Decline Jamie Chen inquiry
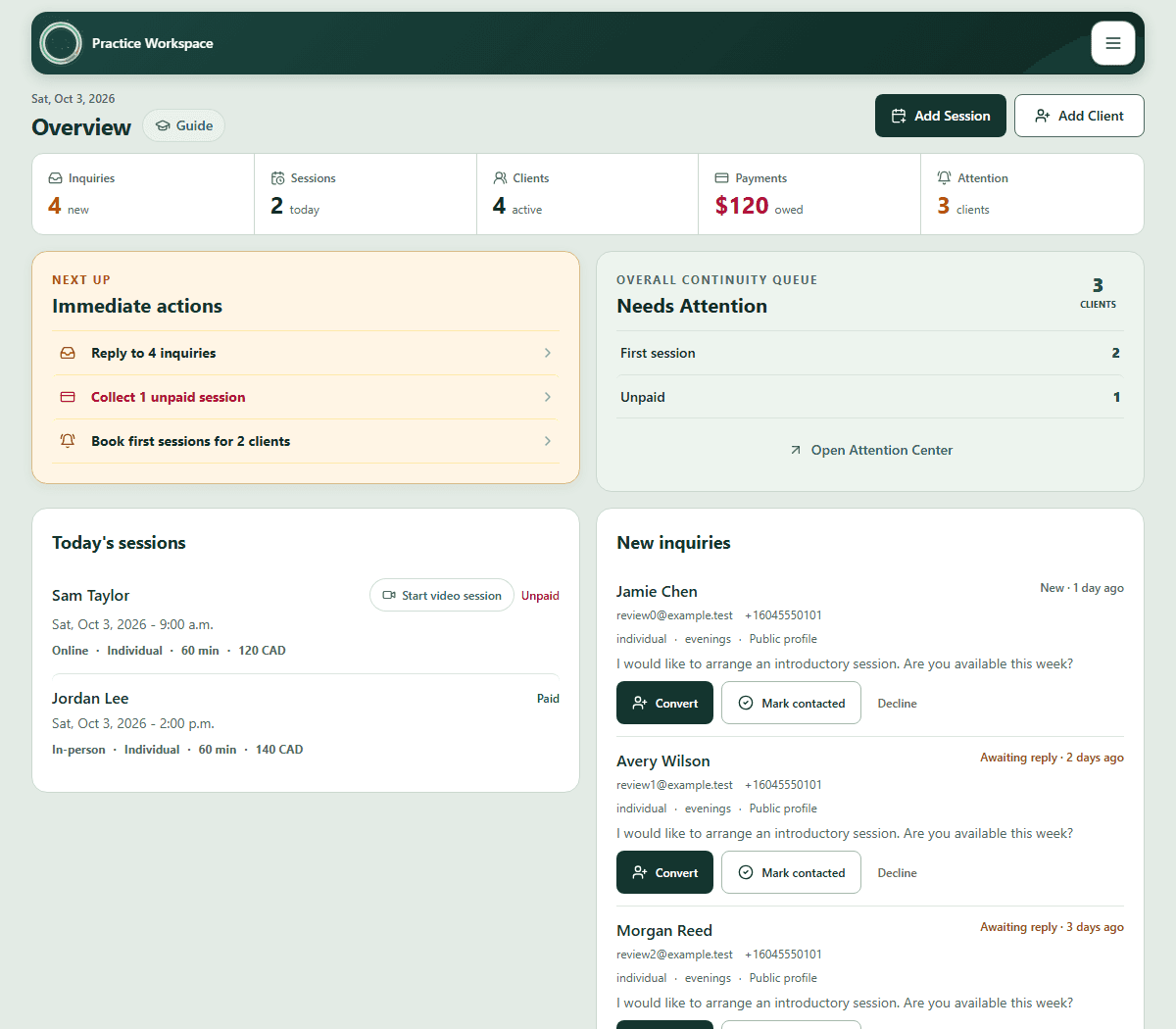The image size is (1176, 1029). point(897,704)
